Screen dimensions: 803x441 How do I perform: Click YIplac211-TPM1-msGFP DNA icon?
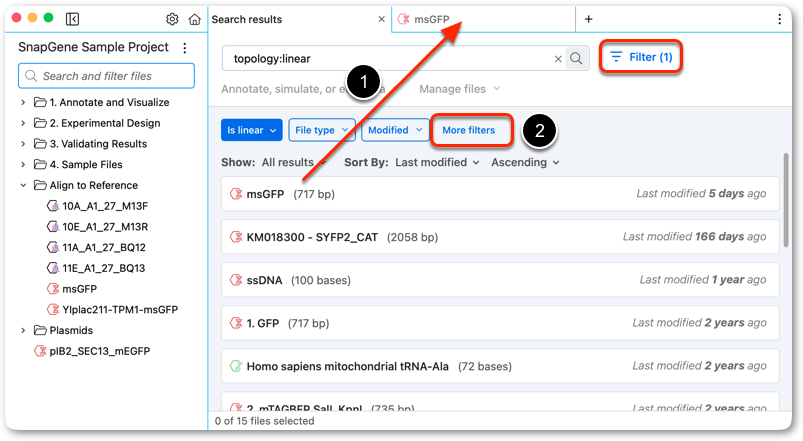[x=53, y=309]
